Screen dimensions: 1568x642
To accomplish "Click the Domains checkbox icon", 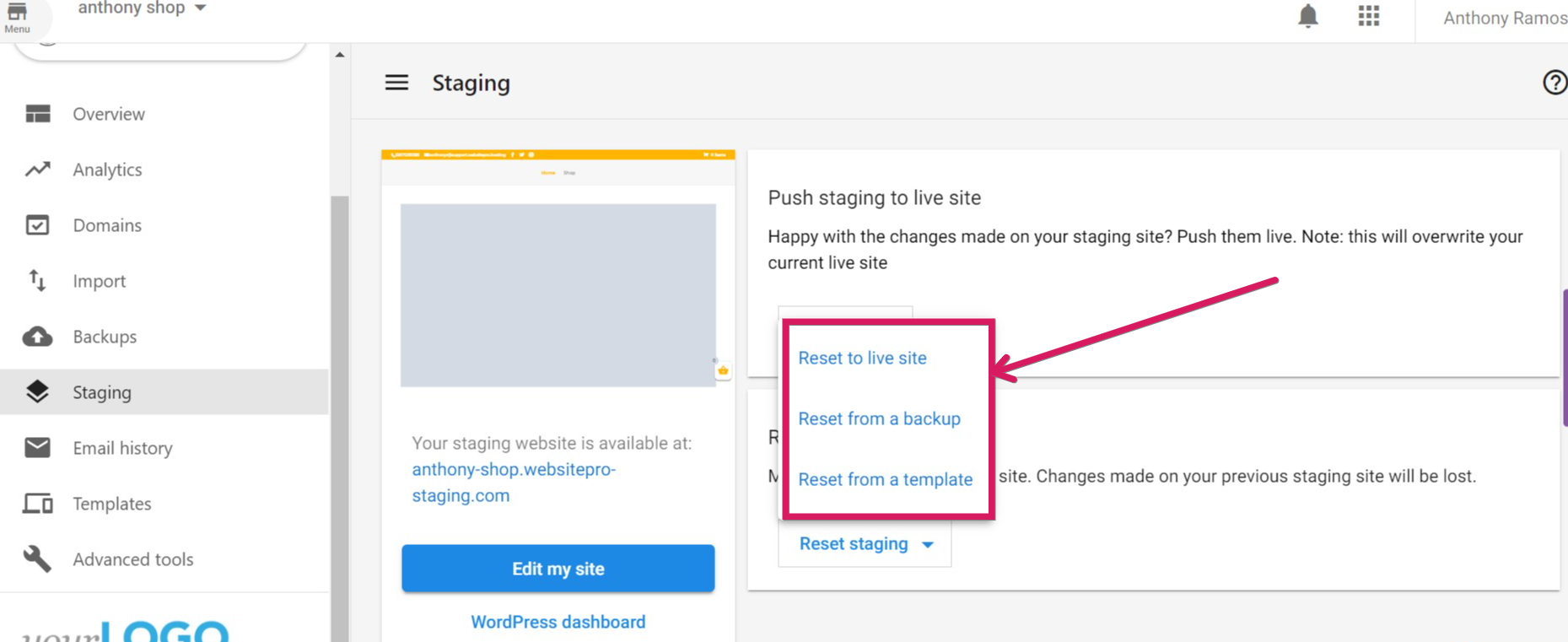I will (x=37, y=224).
